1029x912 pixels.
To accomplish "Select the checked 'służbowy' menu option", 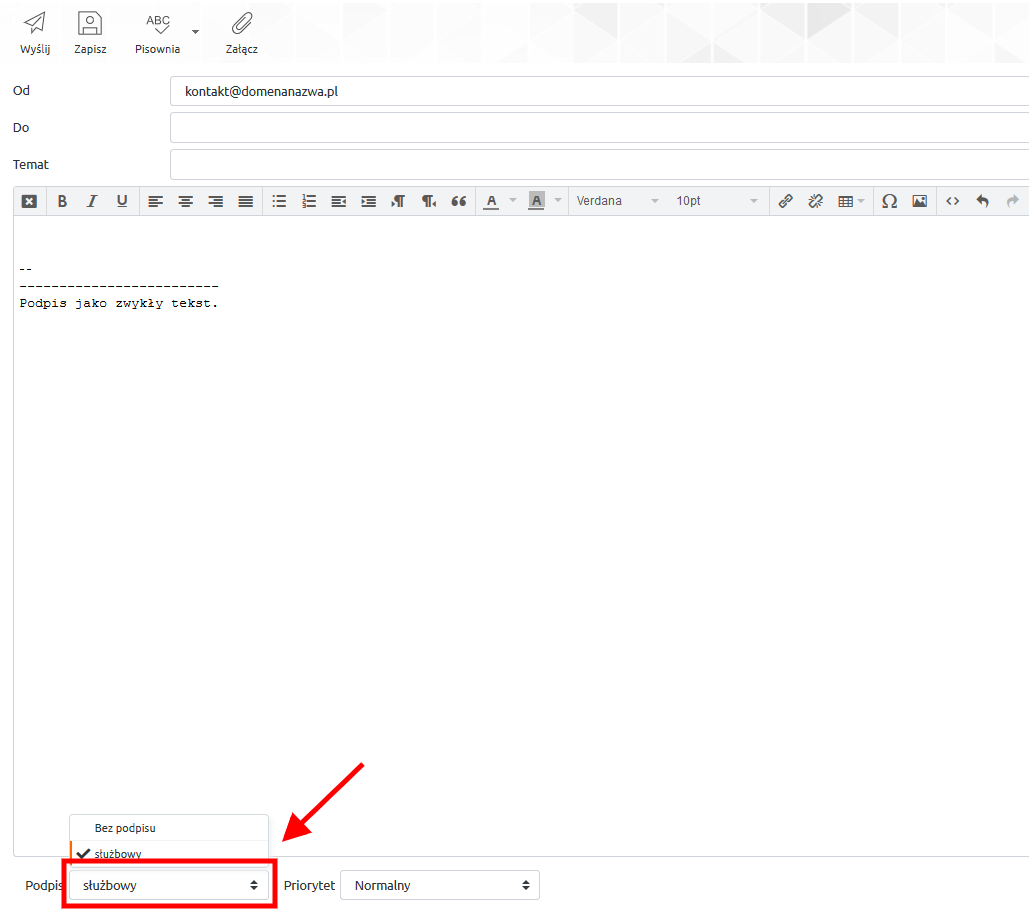I will tap(169, 852).
